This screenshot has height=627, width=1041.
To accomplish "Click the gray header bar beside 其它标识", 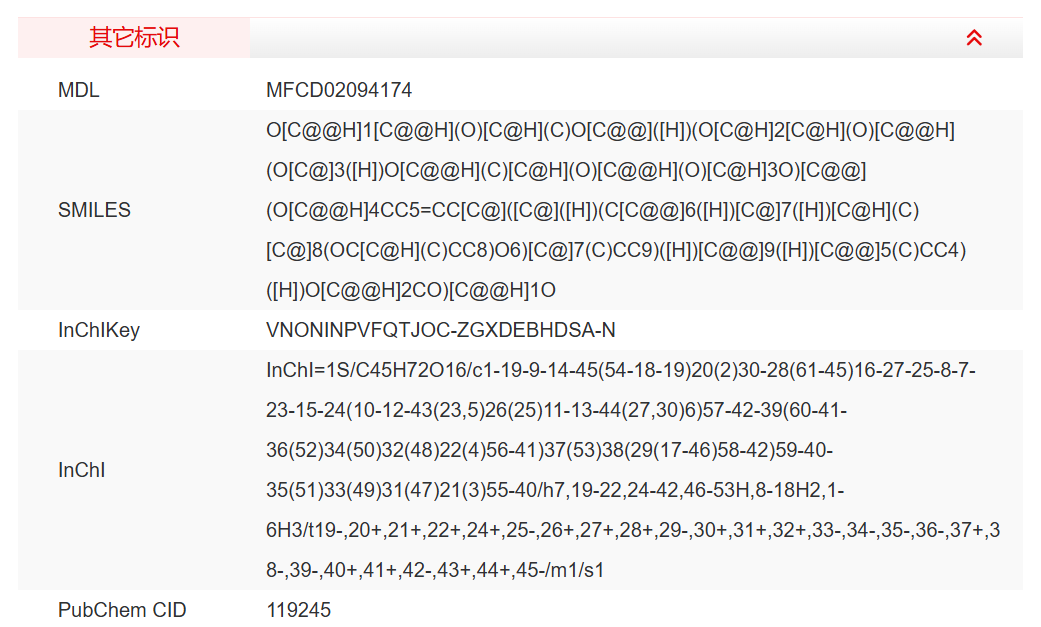I will click(x=600, y=38).
